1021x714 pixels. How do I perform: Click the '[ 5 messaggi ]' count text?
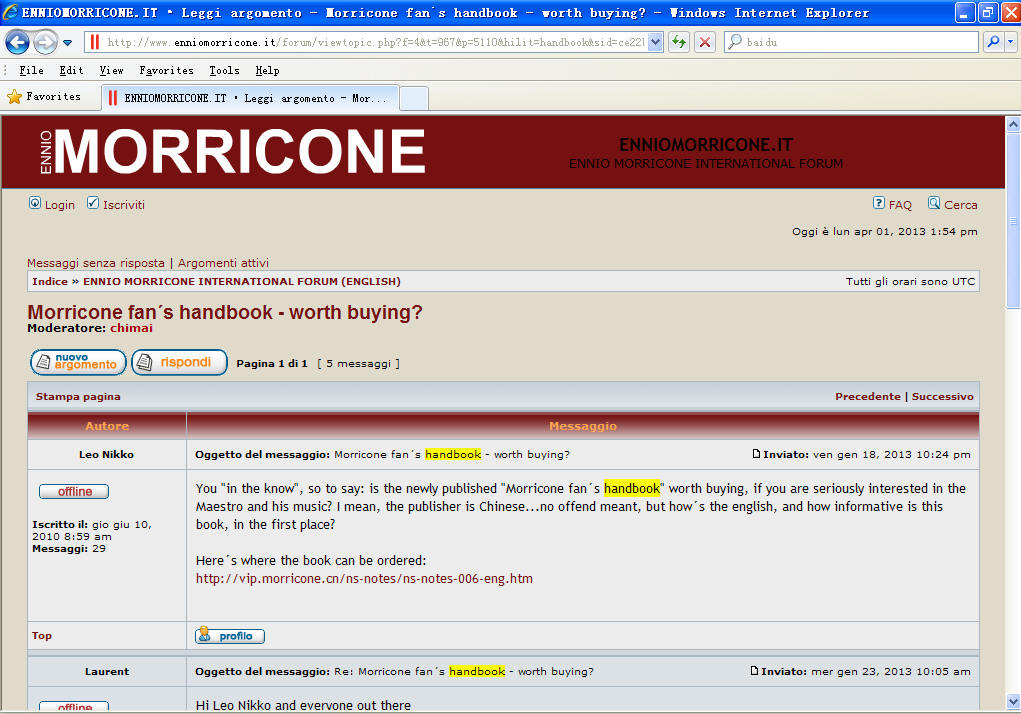[x=359, y=364]
